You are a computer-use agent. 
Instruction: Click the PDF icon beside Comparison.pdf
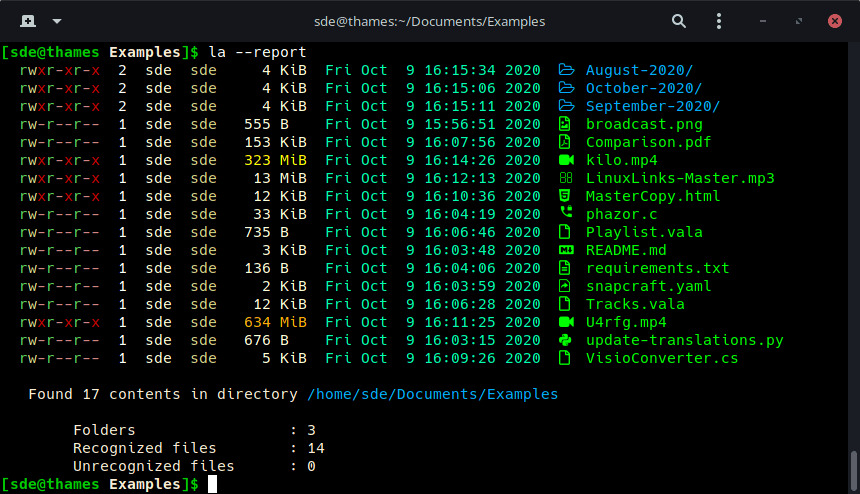pos(565,142)
